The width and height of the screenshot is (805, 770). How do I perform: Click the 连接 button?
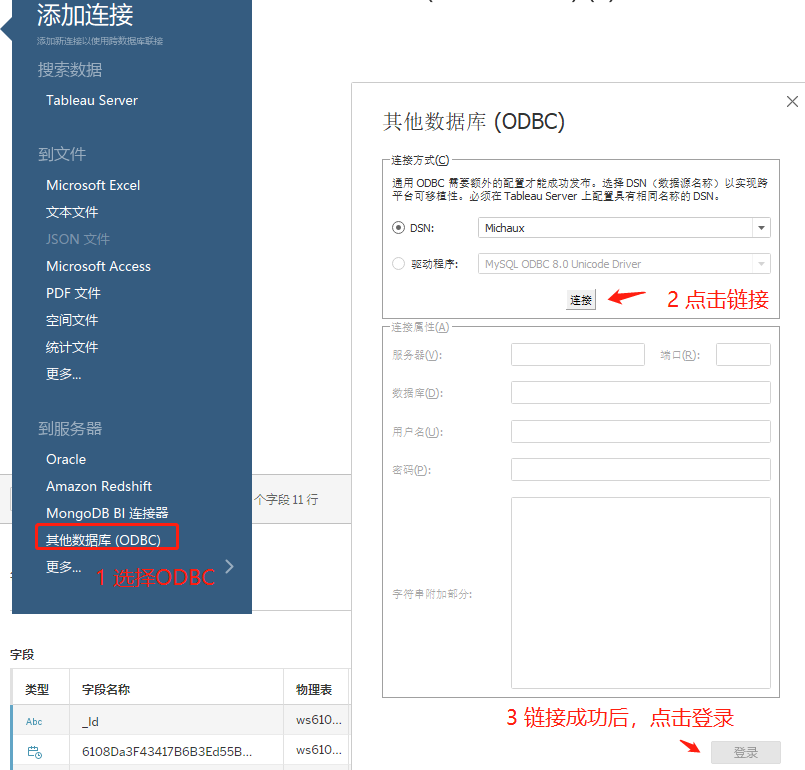point(581,300)
